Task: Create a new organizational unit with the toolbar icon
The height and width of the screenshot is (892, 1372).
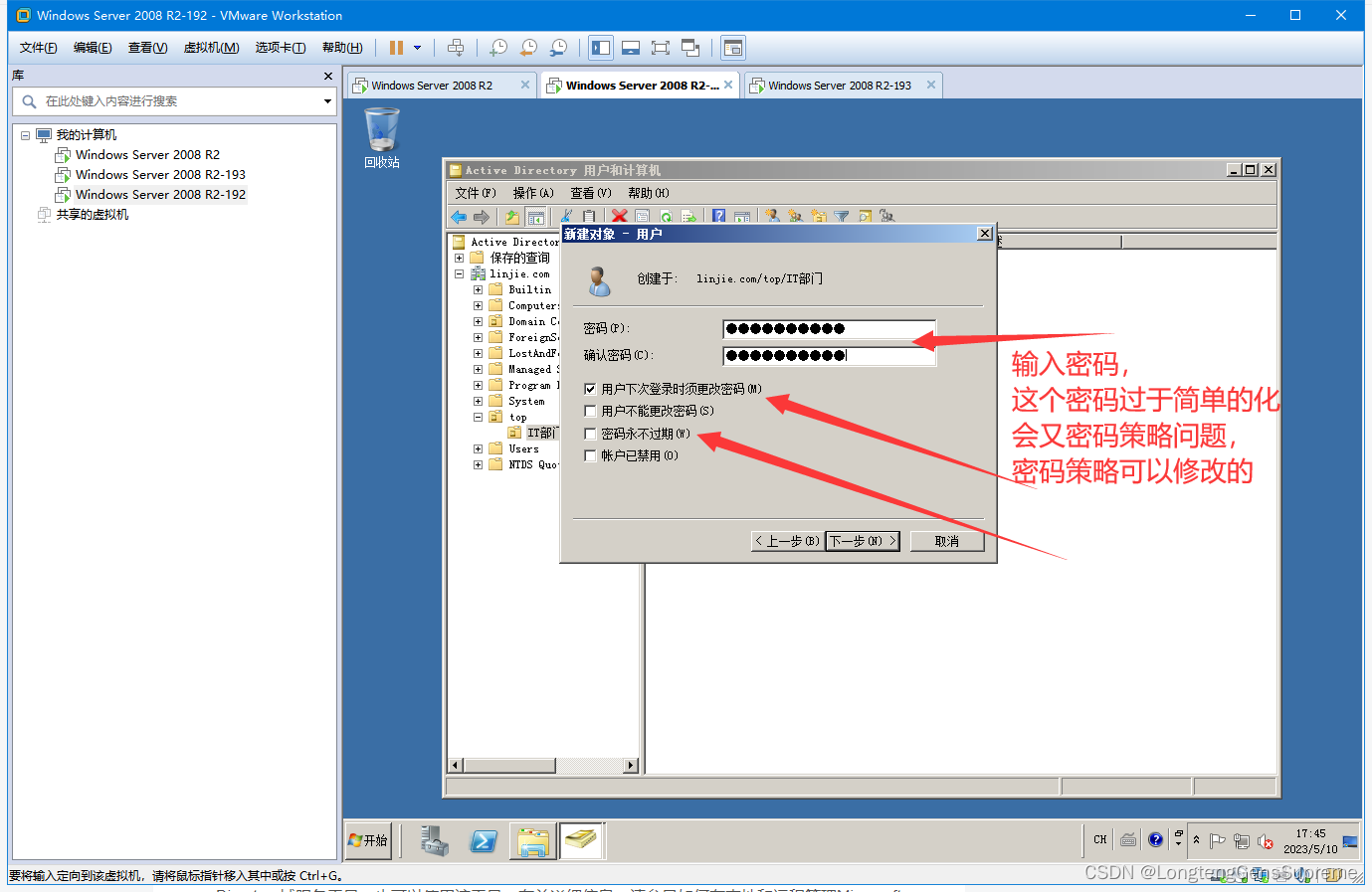Action: click(819, 217)
